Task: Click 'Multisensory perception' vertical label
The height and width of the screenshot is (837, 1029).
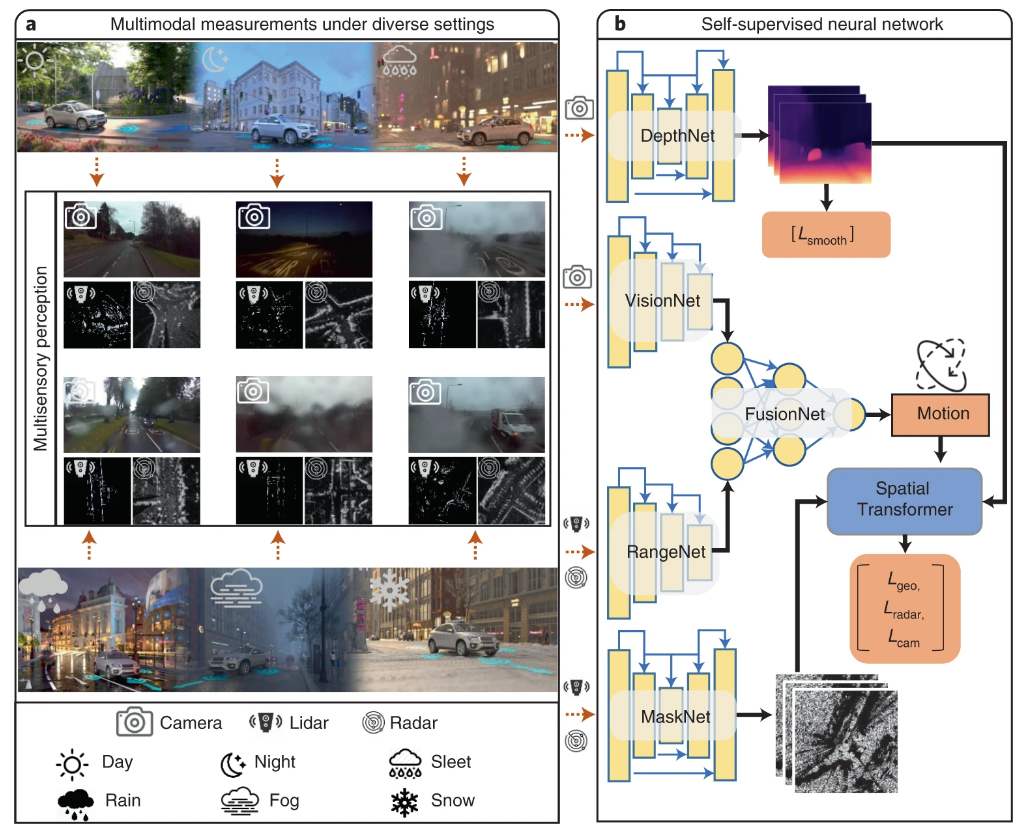Action: point(41,358)
